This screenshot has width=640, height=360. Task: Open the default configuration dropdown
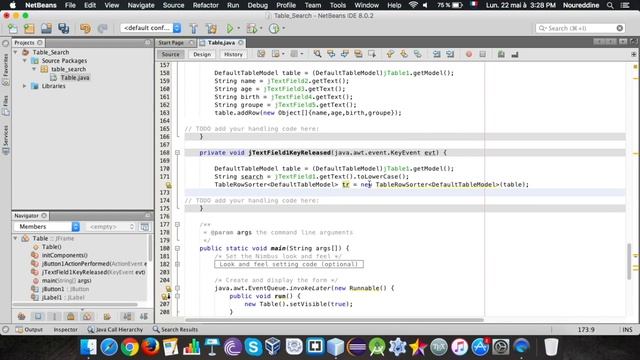pyautogui.click(x=151, y=28)
